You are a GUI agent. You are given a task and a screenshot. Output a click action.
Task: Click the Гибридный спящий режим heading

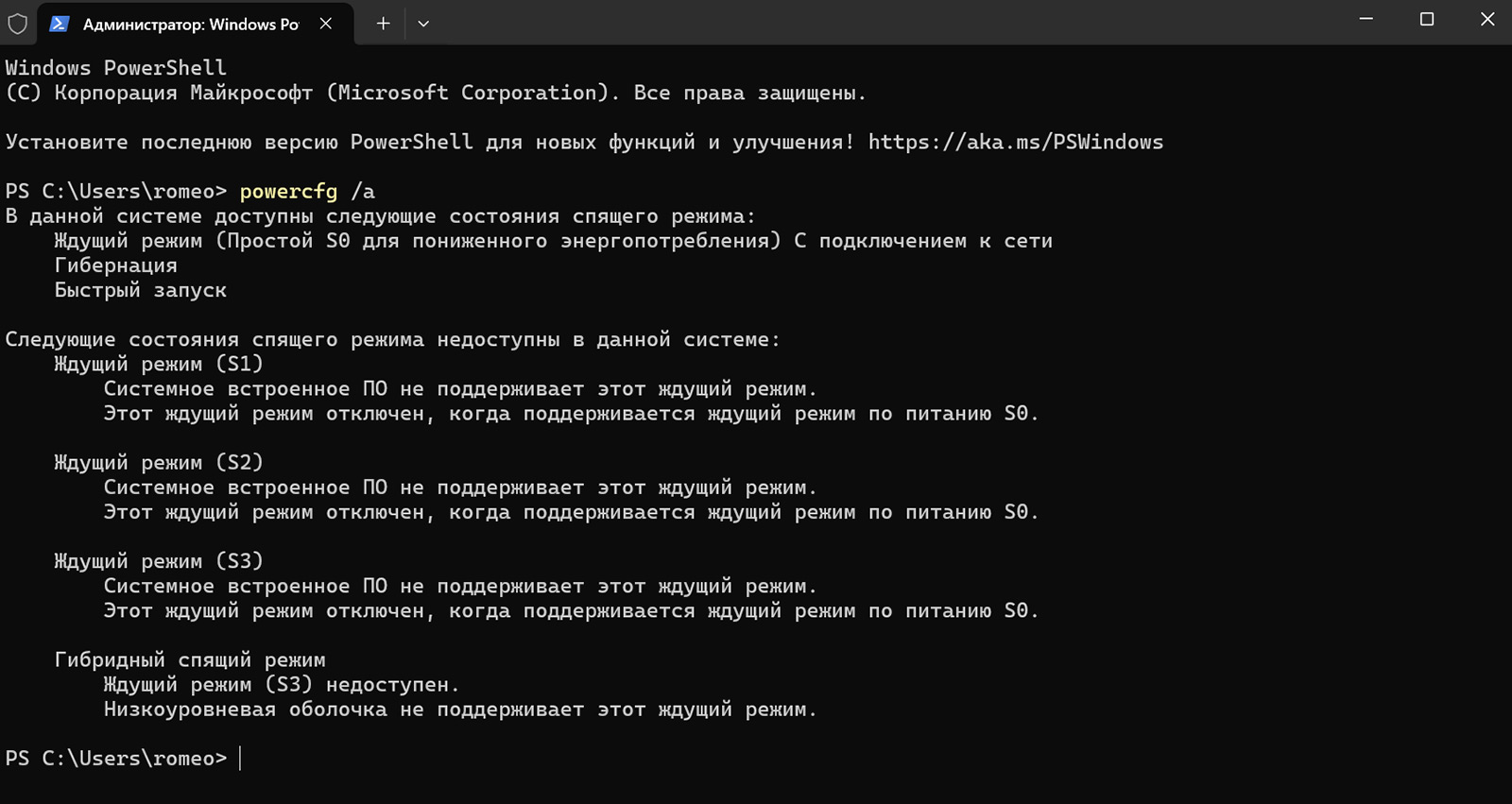tap(190, 660)
